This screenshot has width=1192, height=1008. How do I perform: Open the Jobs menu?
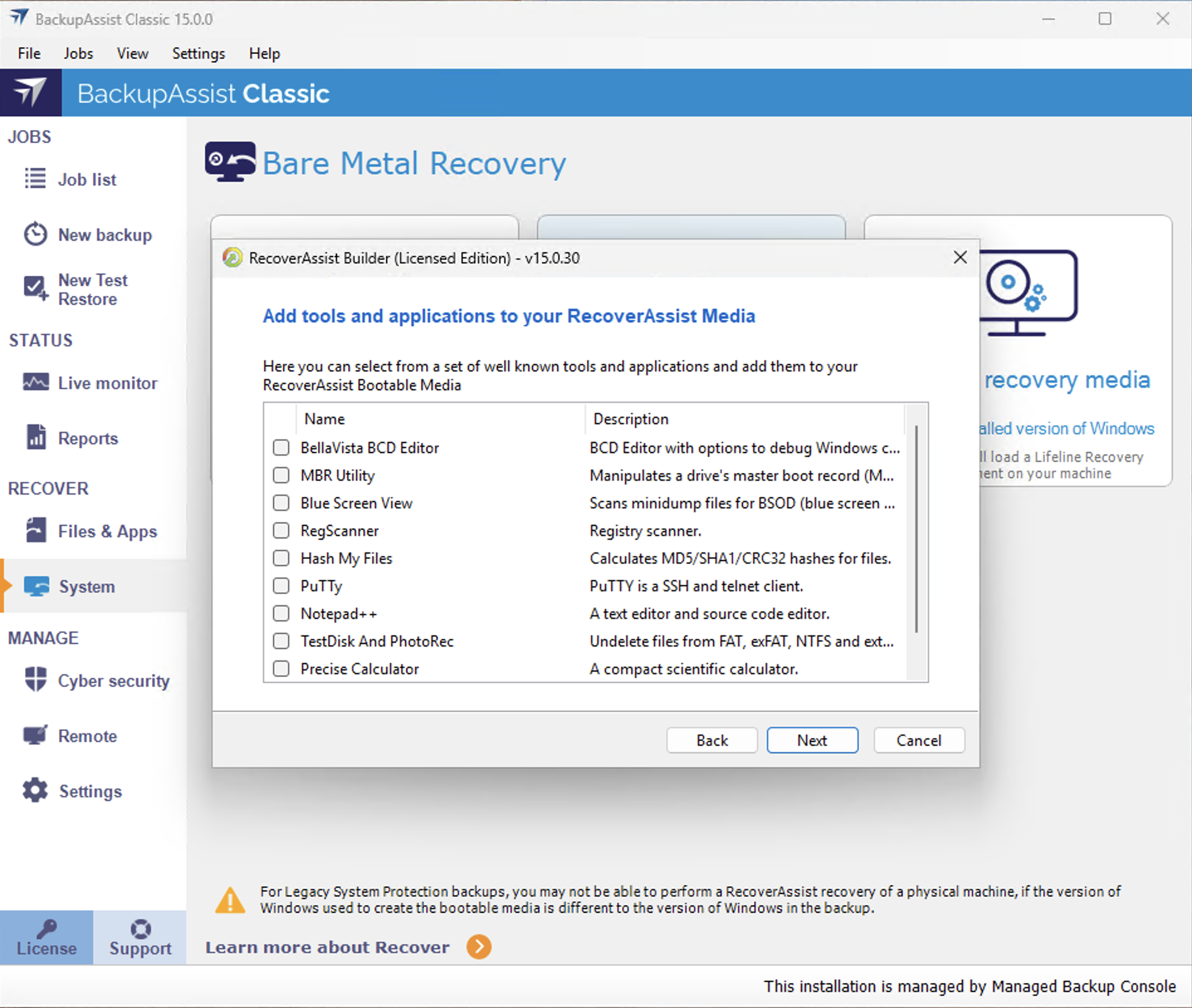click(x=78, y=53)
